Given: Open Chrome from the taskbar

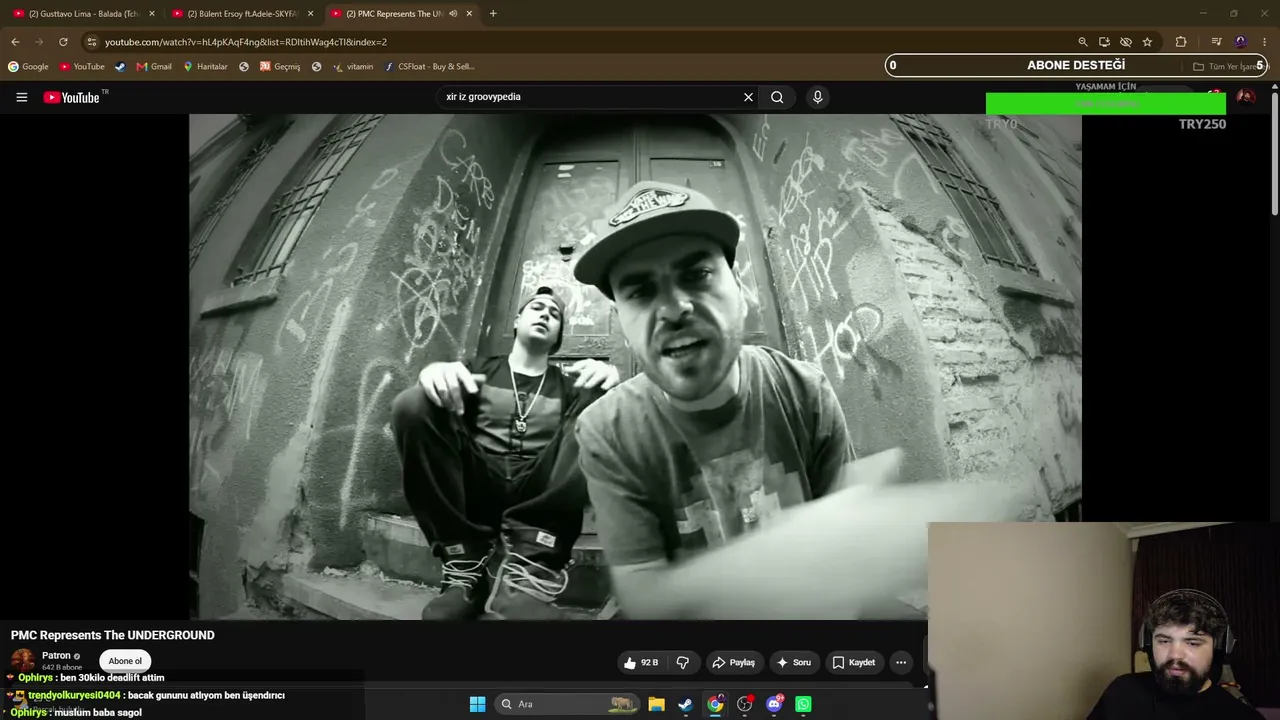Looking at the screenshot, I should click(x=715, y=704).
